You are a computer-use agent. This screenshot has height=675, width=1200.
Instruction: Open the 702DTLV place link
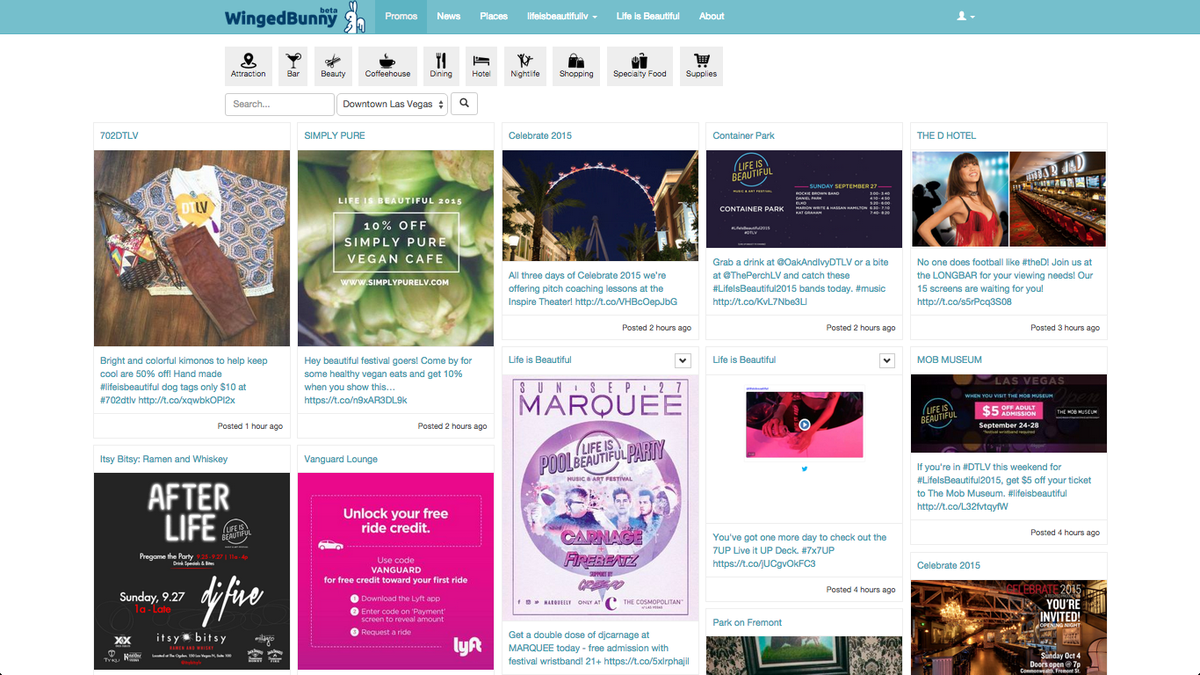[120, 135]
